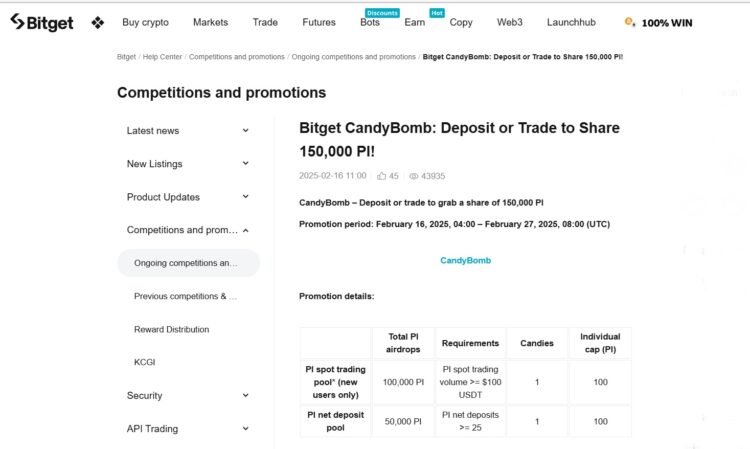Select Security sidebar label

[x=144, y=395]
